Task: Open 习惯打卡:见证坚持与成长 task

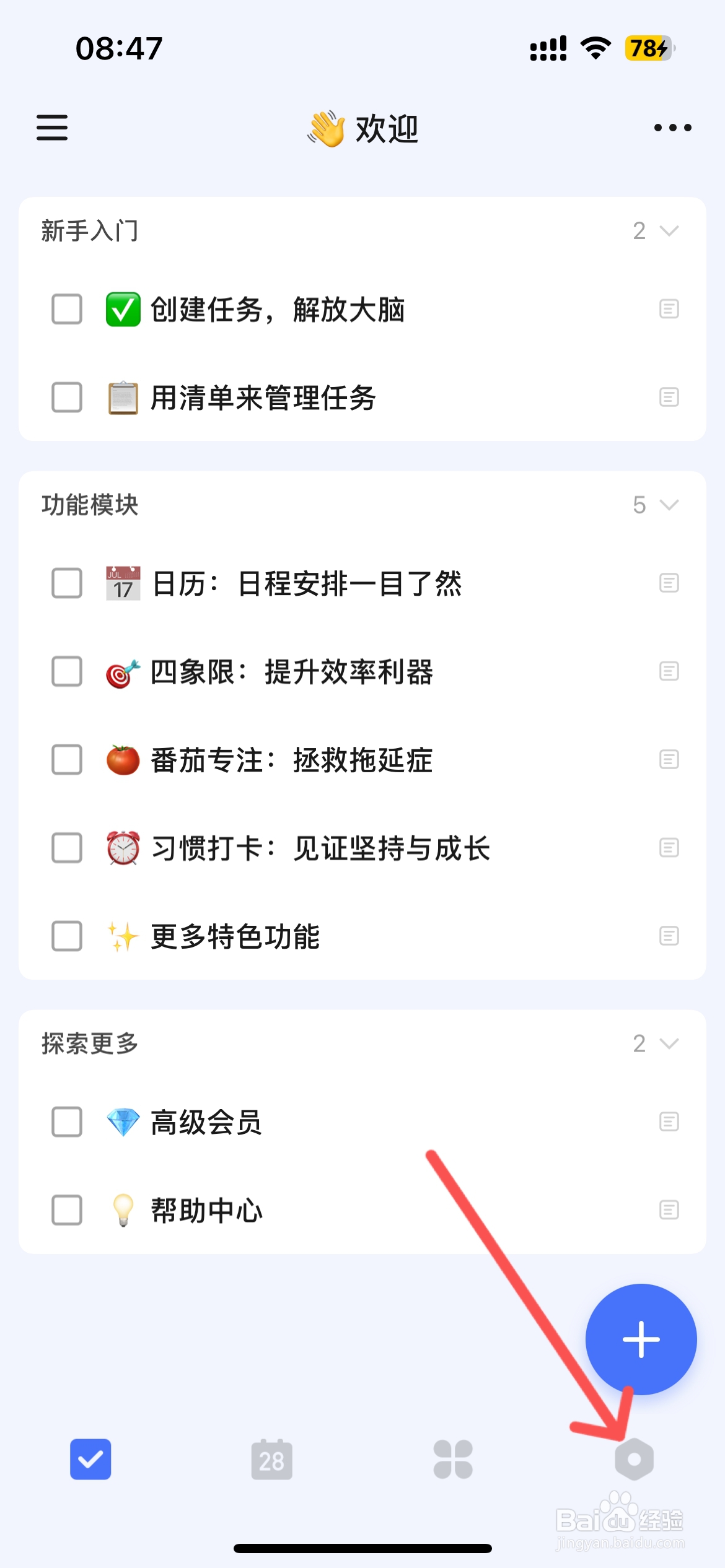Action: 320,848
